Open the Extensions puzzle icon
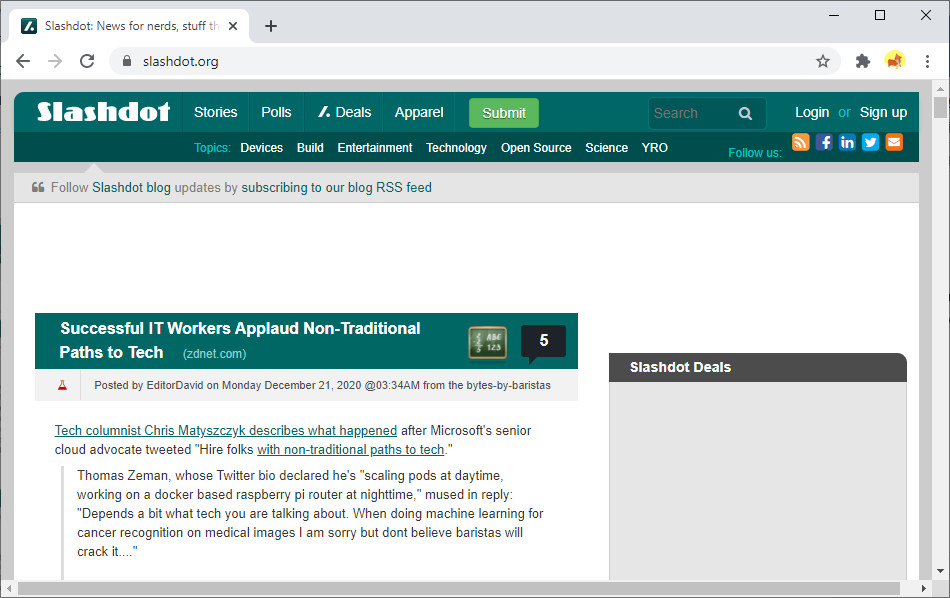 click(862, 61)
